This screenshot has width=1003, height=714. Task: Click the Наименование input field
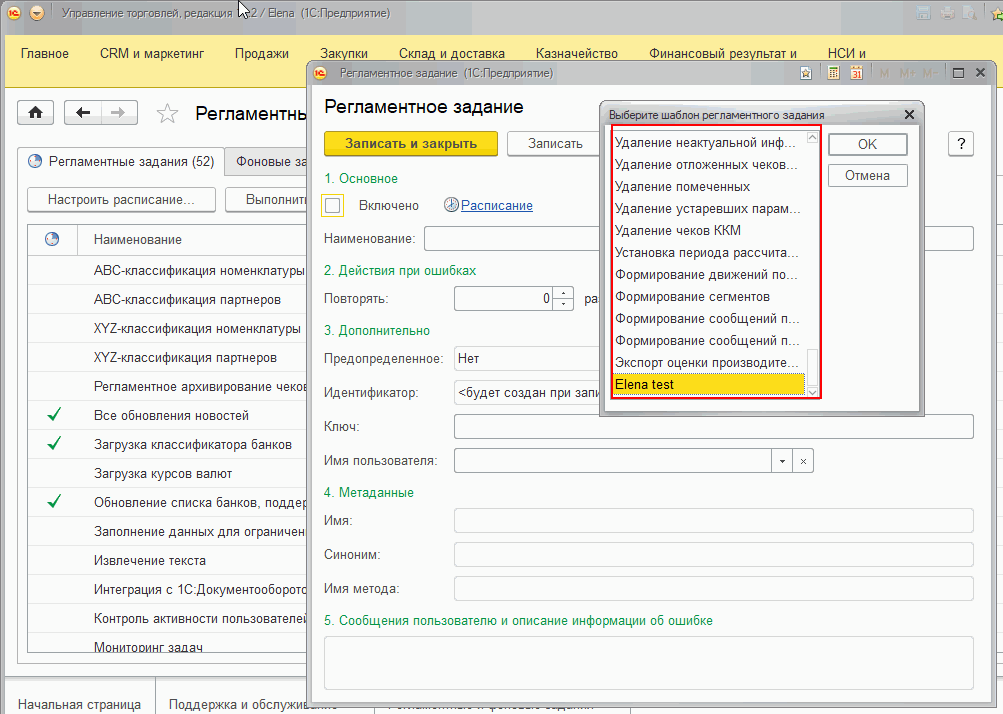(512, 239)
